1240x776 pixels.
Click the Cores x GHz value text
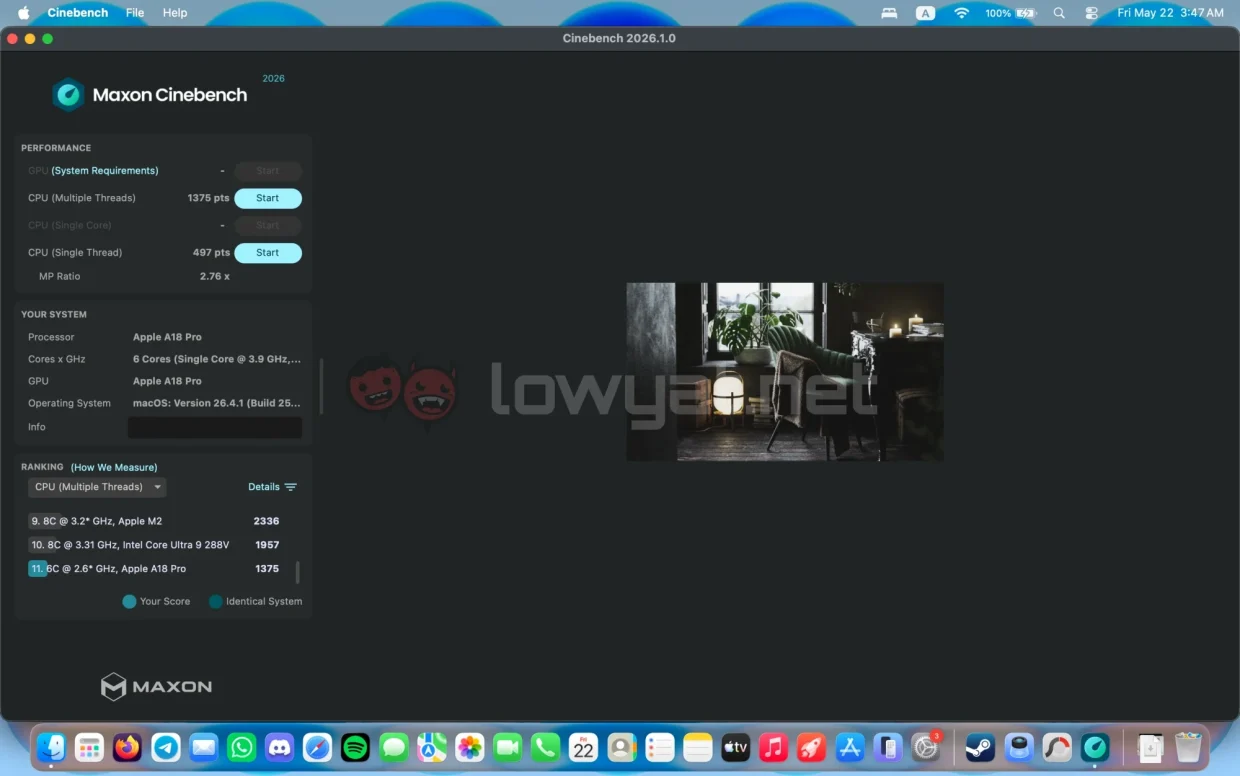pyautogui.click(x=217, y=359)
